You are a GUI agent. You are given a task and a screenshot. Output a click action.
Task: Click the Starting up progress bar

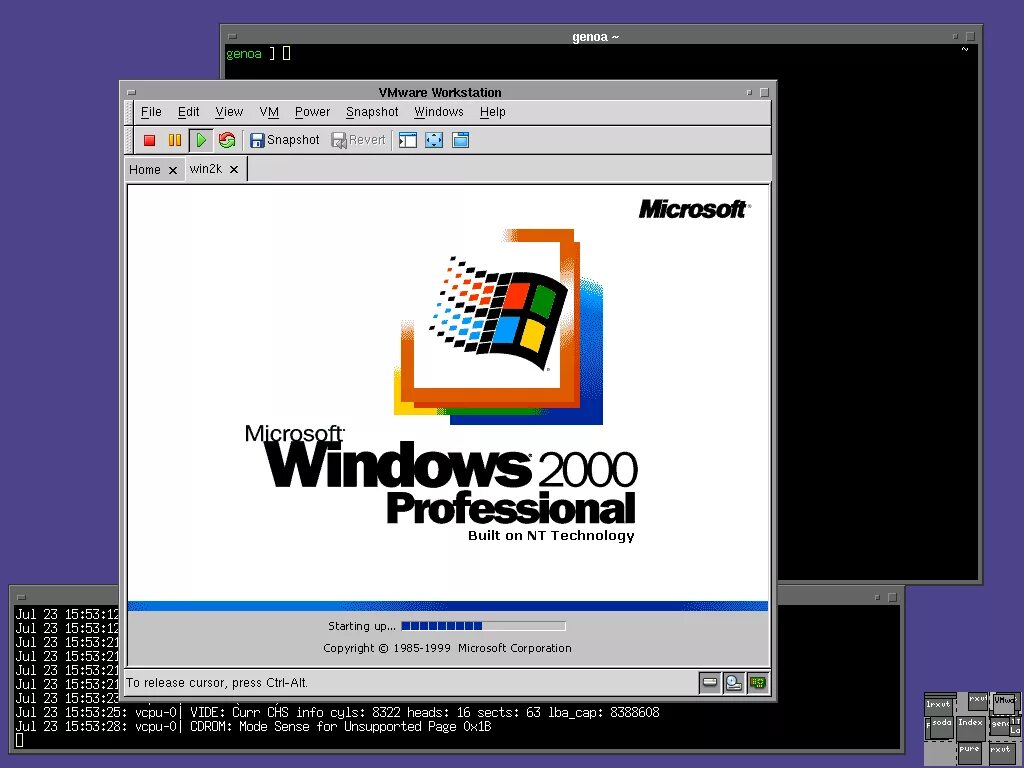pos(484,625)
